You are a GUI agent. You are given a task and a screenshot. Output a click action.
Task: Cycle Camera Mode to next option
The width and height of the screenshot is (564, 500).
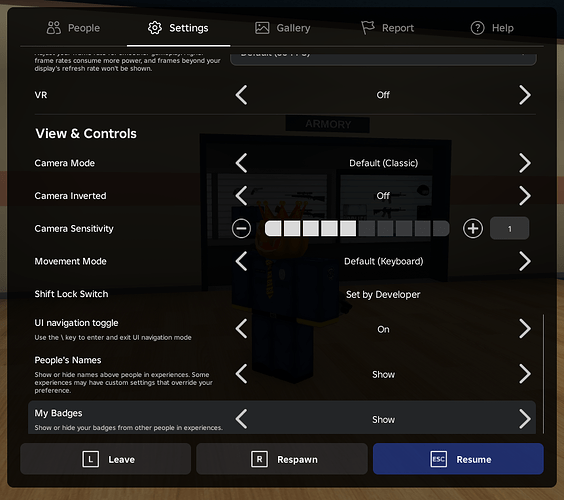point(525,163)
